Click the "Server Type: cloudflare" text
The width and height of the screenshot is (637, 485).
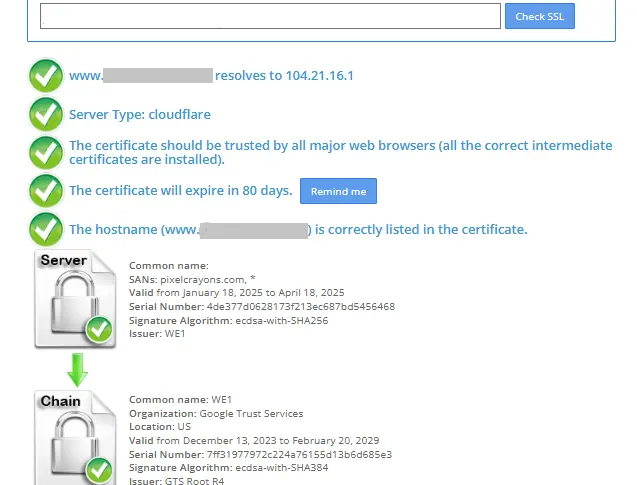pyautogui.click(x=140, y=115)
